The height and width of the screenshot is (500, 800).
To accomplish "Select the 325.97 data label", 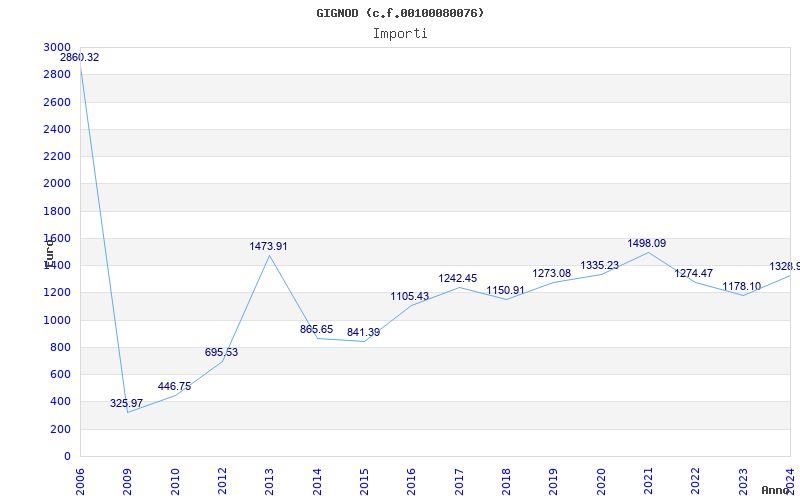I will coord(127,404).
